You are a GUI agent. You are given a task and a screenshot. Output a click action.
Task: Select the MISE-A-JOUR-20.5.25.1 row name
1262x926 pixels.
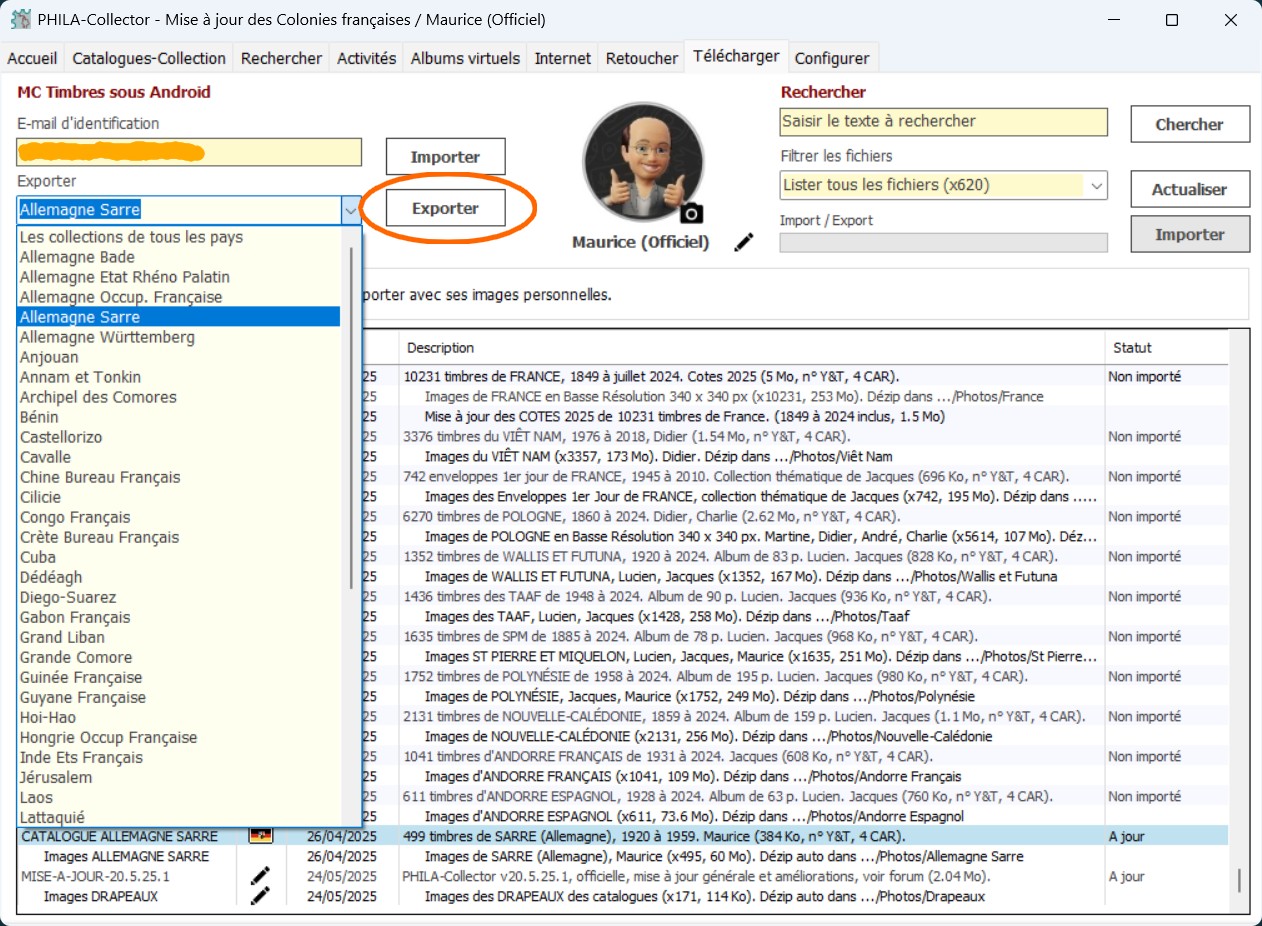point(95,876)
